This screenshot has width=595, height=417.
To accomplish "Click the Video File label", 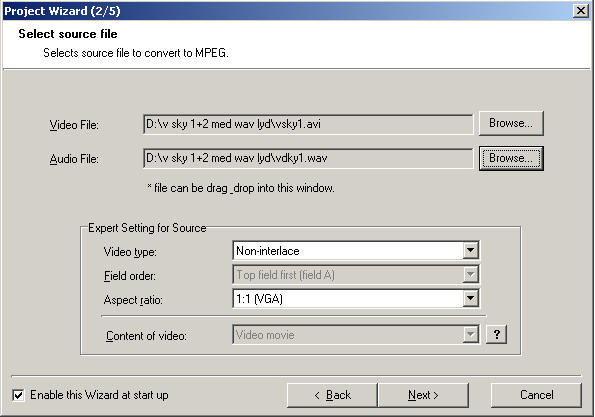I will (74, 125).
